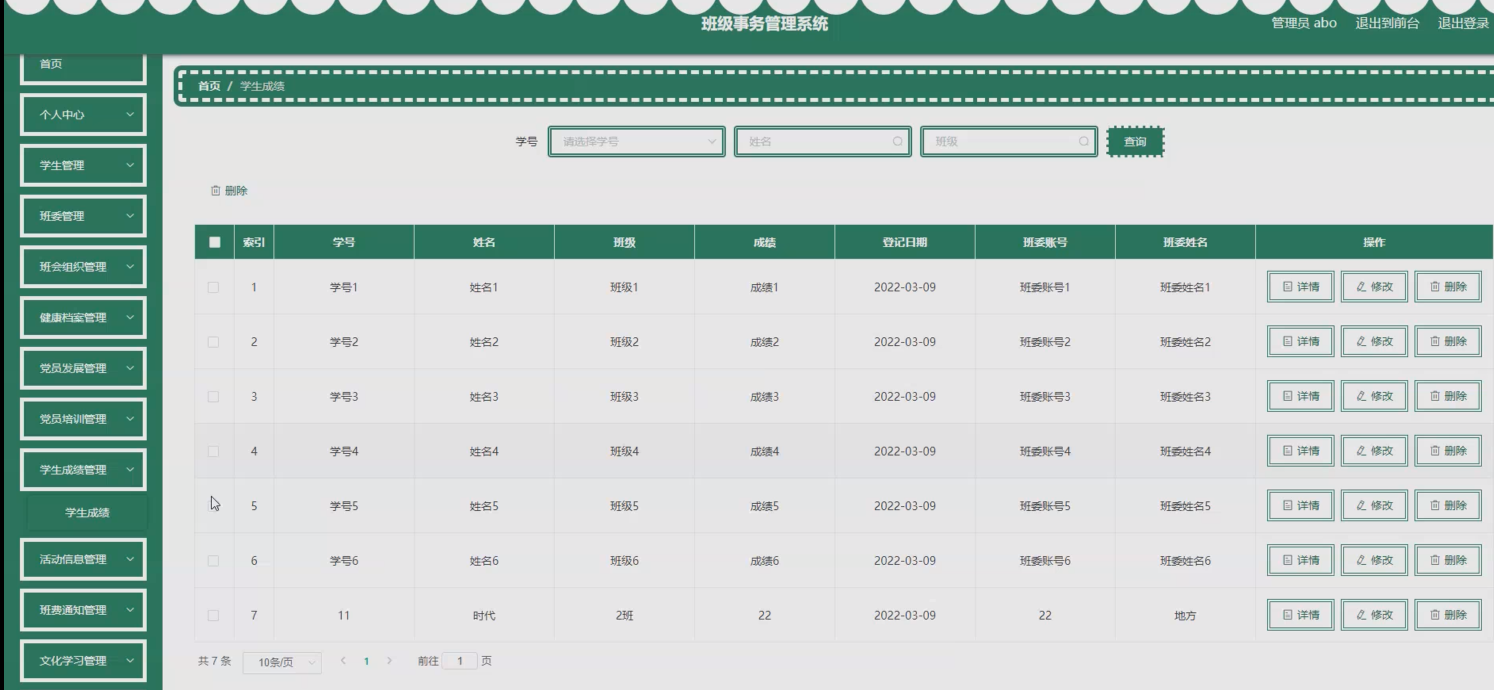Image resolution: width=1494 pixels, height=690 pixels.
Task: View 详情 for row 学号6
Action: coord(1300,561)
